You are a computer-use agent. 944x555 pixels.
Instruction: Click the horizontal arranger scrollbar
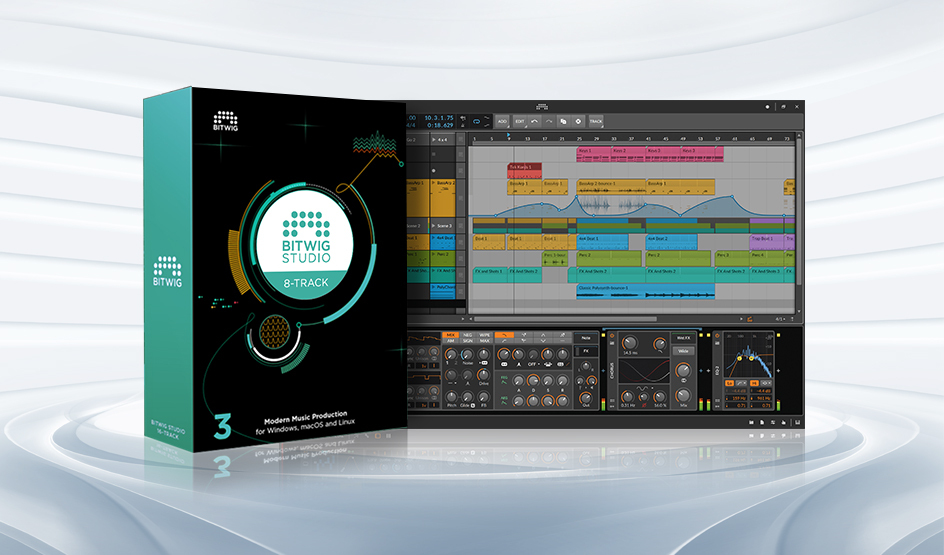click(565, 319)
